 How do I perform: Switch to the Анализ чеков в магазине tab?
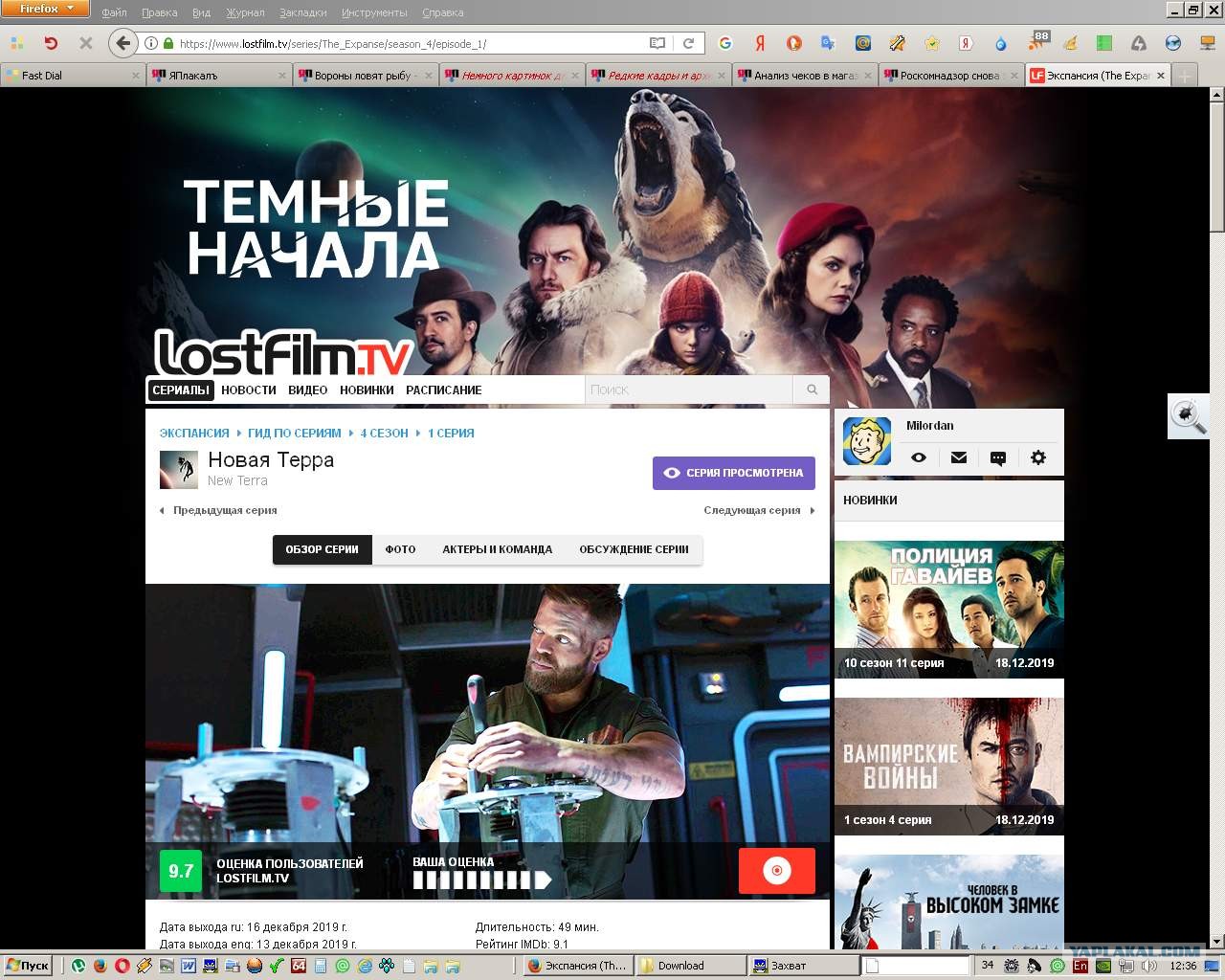805,76
